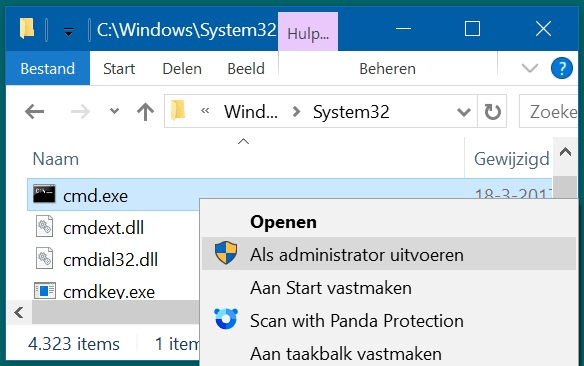Viewport: 584px width, 366px height.
Task: Click the cmdext.dll gear file icon
Action: pos(44,226)
